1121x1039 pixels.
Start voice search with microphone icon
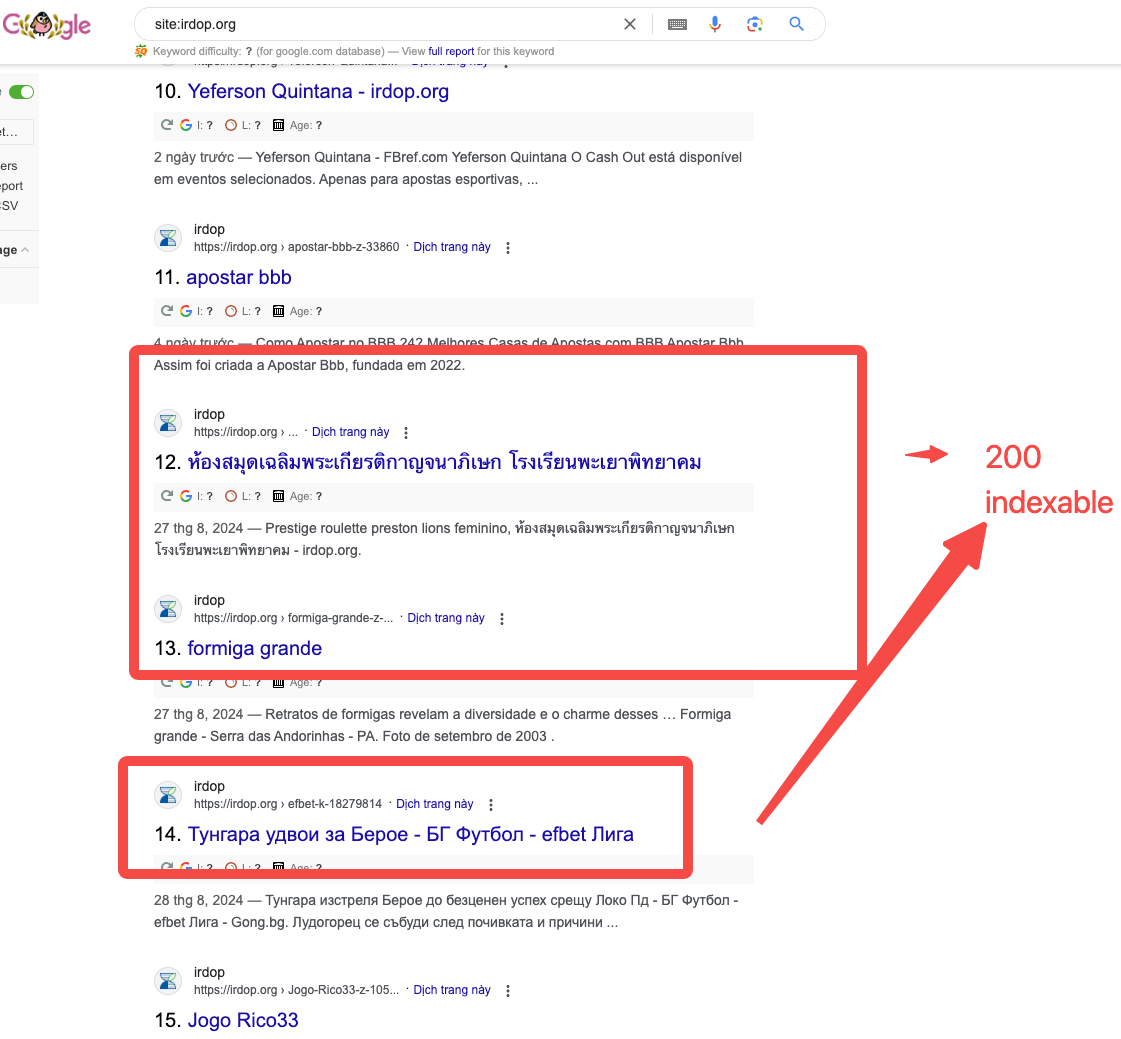pos(715,24)
